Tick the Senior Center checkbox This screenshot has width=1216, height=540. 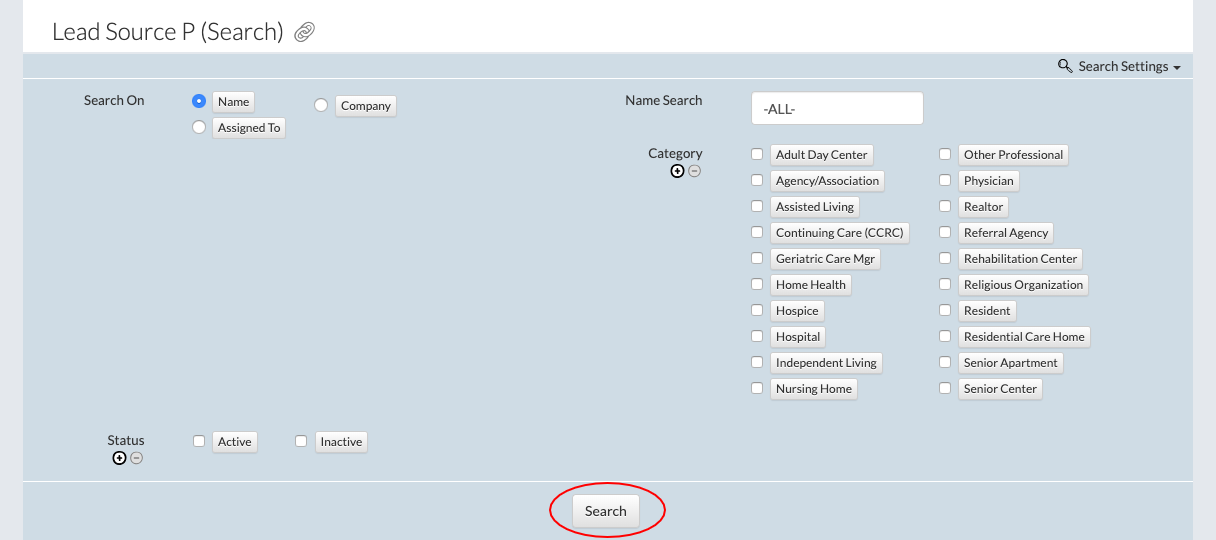945,388
